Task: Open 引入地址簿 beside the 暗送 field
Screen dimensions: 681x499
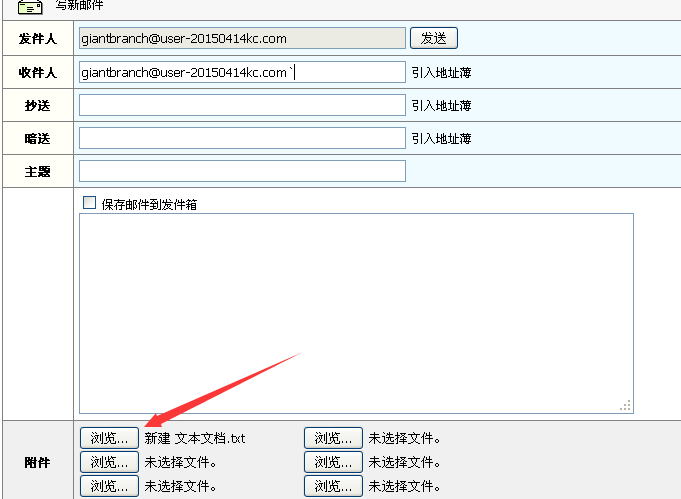Action: [x=440, y=138]
